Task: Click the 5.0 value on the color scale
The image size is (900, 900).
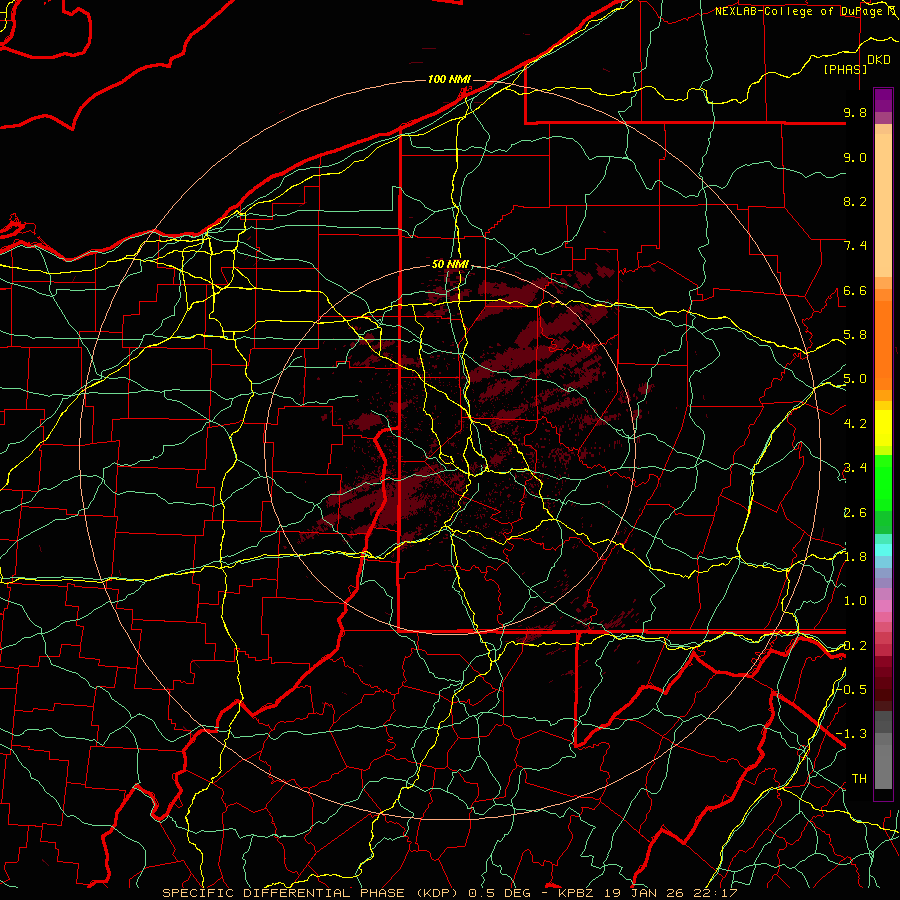Action: [855, 379]
